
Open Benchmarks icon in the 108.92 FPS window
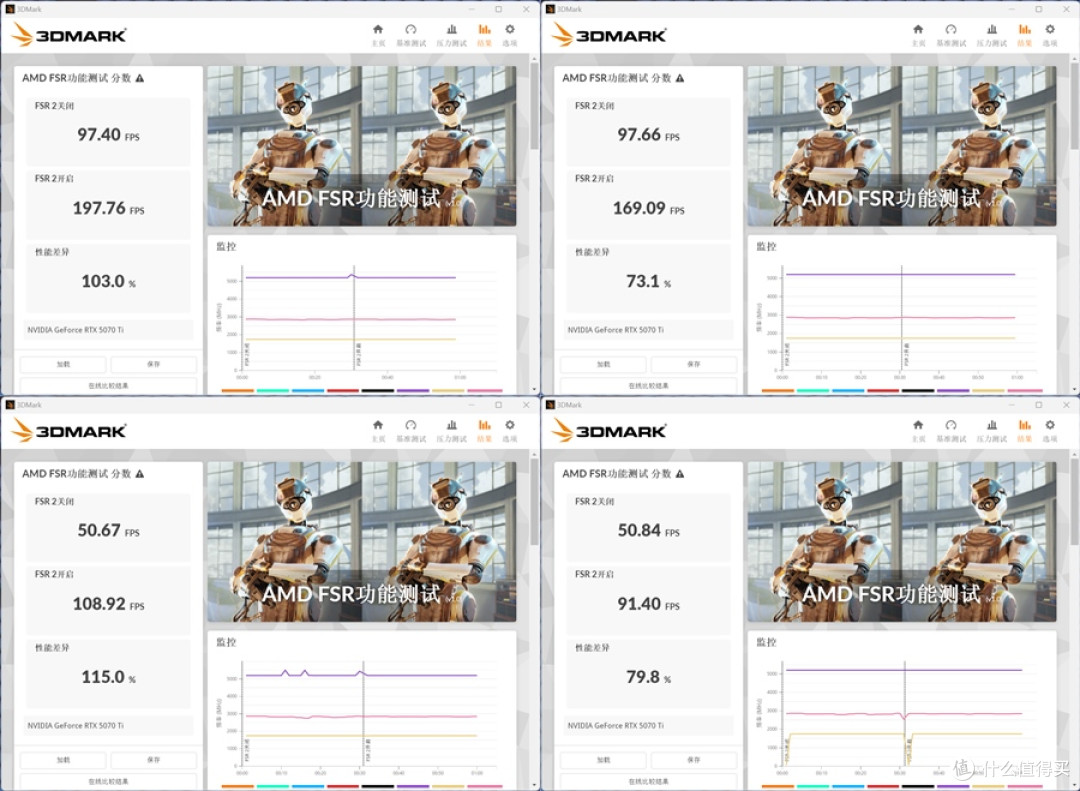(x=411, y=430)
